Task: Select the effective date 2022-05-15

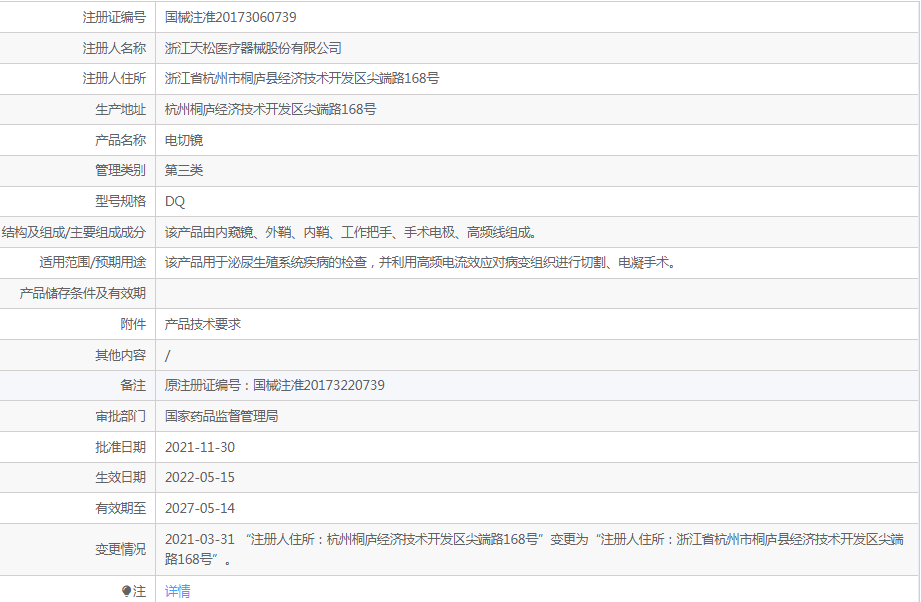Action: point(200,477)
